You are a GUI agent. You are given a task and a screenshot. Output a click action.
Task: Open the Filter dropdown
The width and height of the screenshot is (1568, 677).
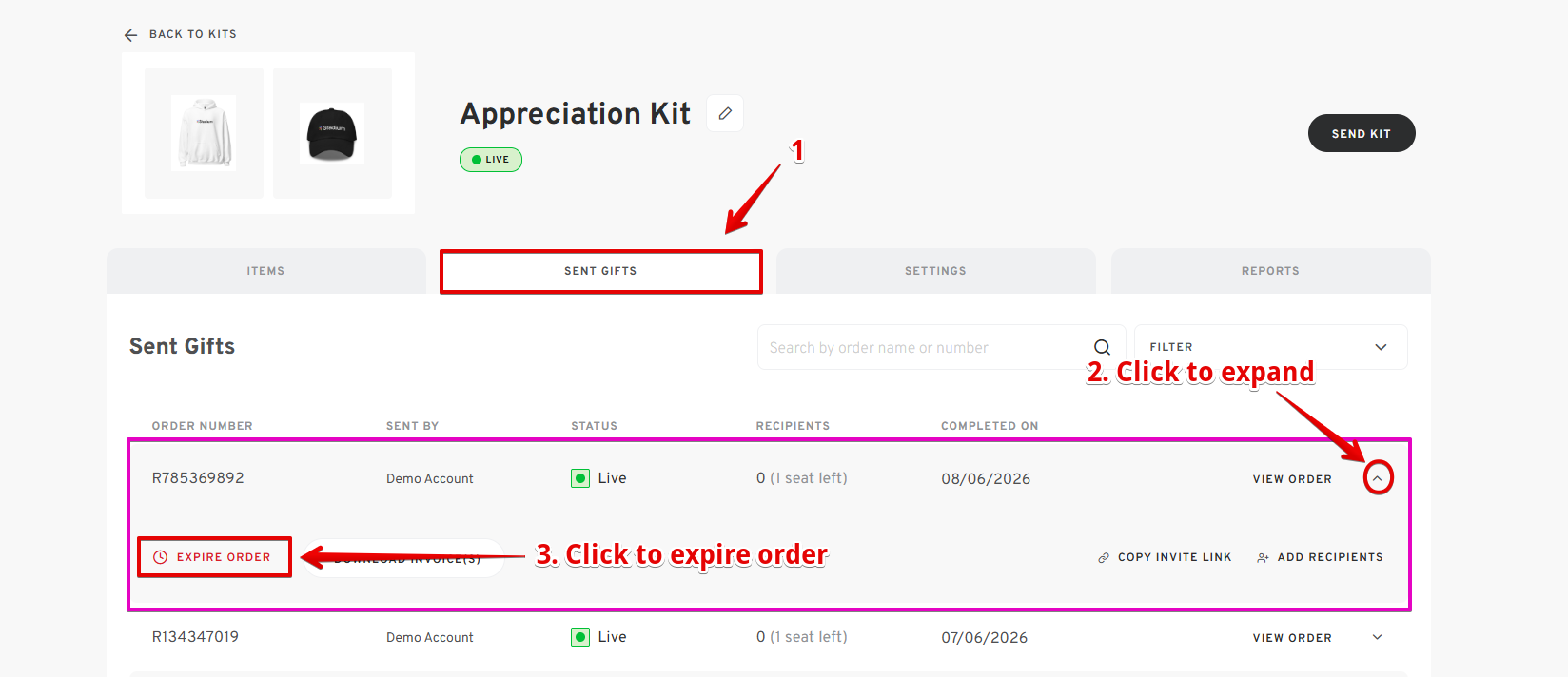point(1270,347)
